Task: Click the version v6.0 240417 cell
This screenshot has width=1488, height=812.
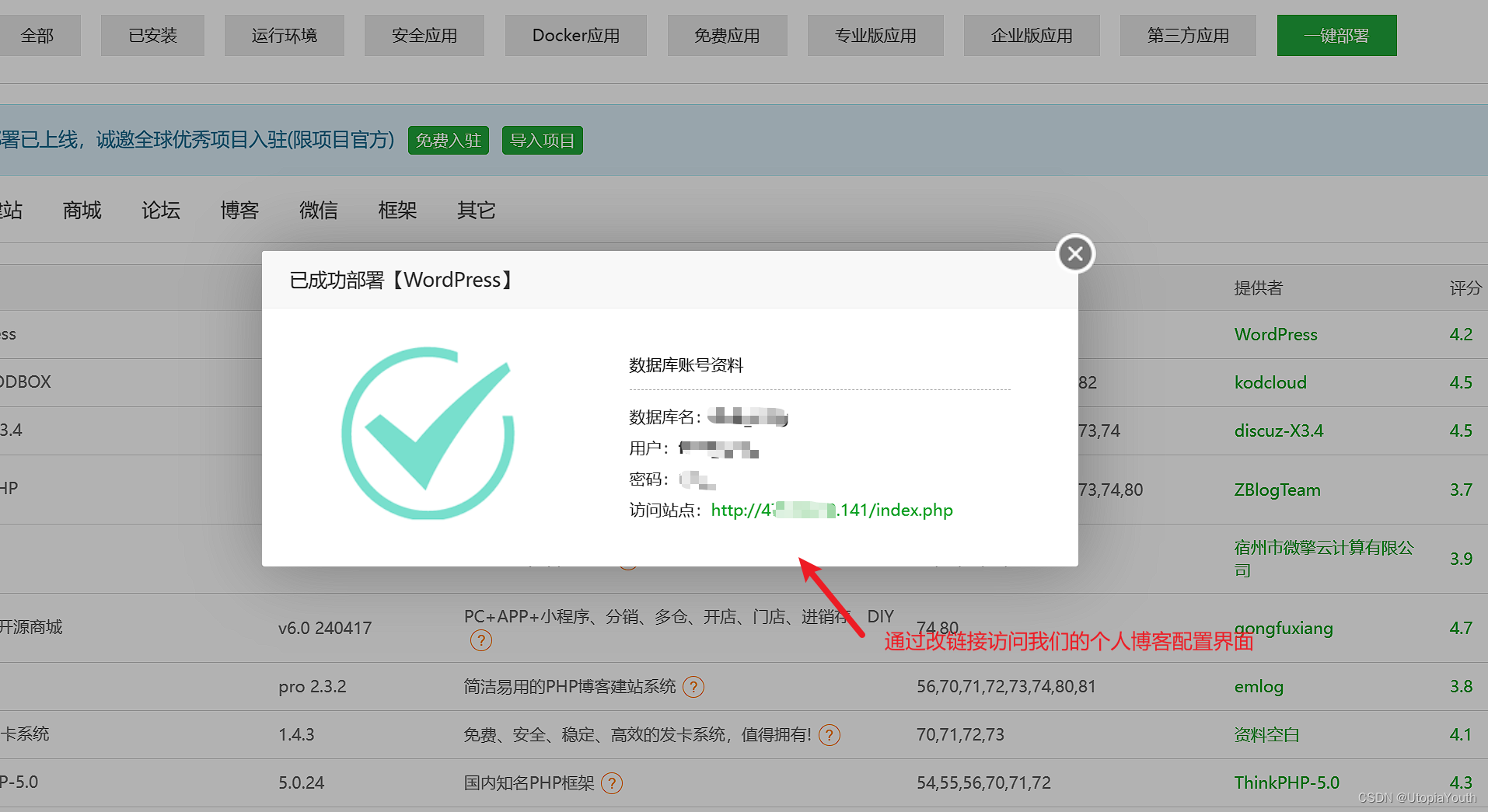Action: pos(325,628)
